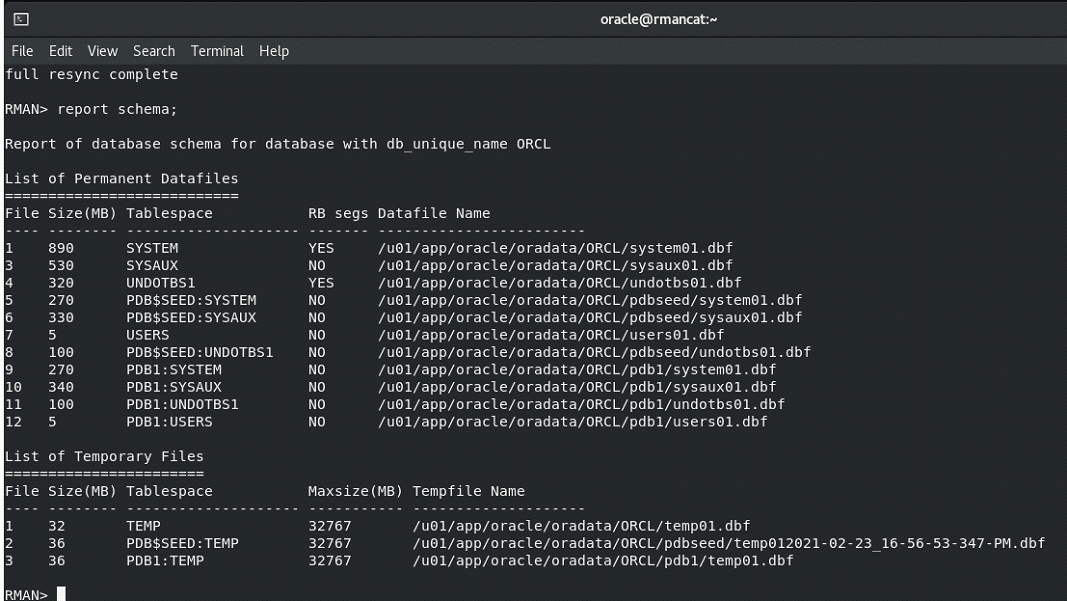
Task: Click the long pdbseed temp012021 tempfile name
Action: click(x=729, y=542)
